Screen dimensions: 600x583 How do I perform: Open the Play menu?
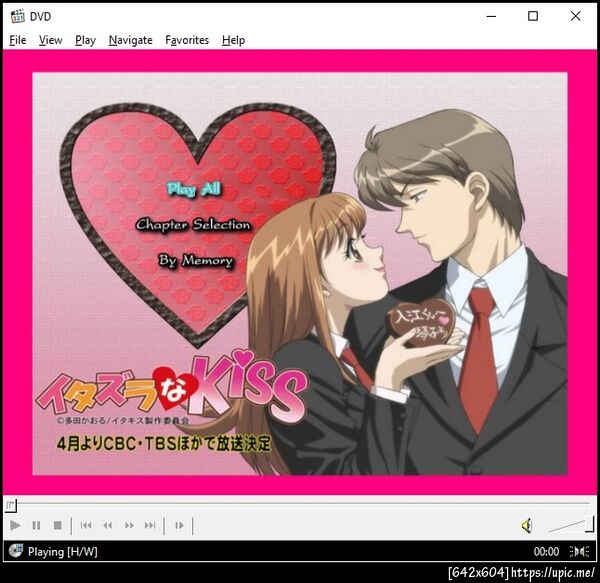[x=85, y=40]
